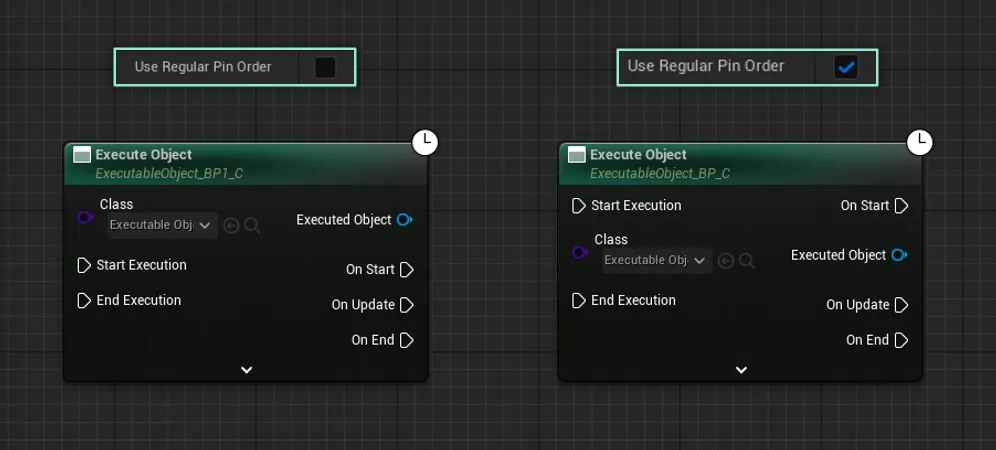Open Class dropdown on ExecutableObject_BP_C node

tap(657, 261)
